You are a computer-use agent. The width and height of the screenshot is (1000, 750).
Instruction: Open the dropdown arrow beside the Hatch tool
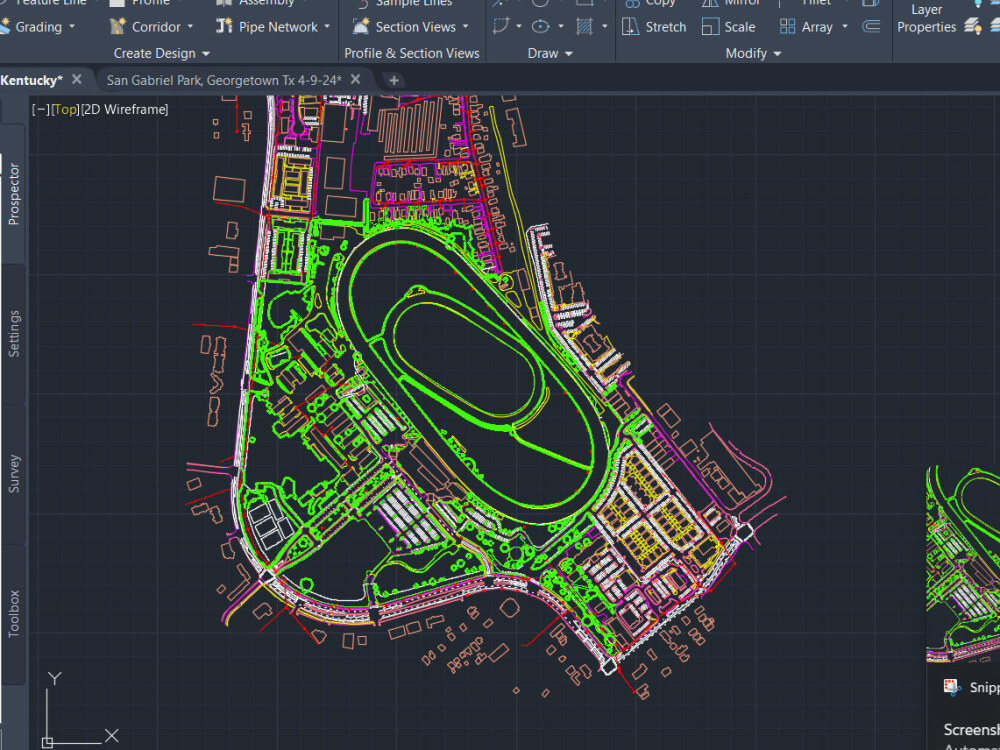[x=605, y=27]
